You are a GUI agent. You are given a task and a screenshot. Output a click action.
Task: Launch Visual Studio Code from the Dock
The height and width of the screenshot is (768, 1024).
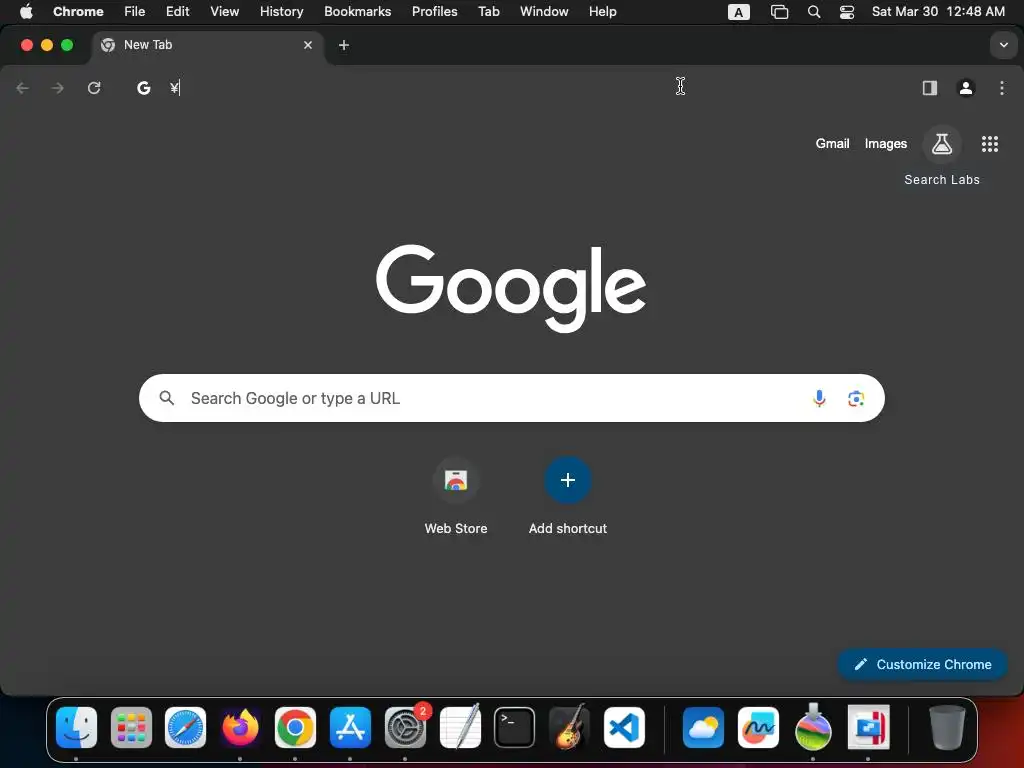tap(624, 728)
